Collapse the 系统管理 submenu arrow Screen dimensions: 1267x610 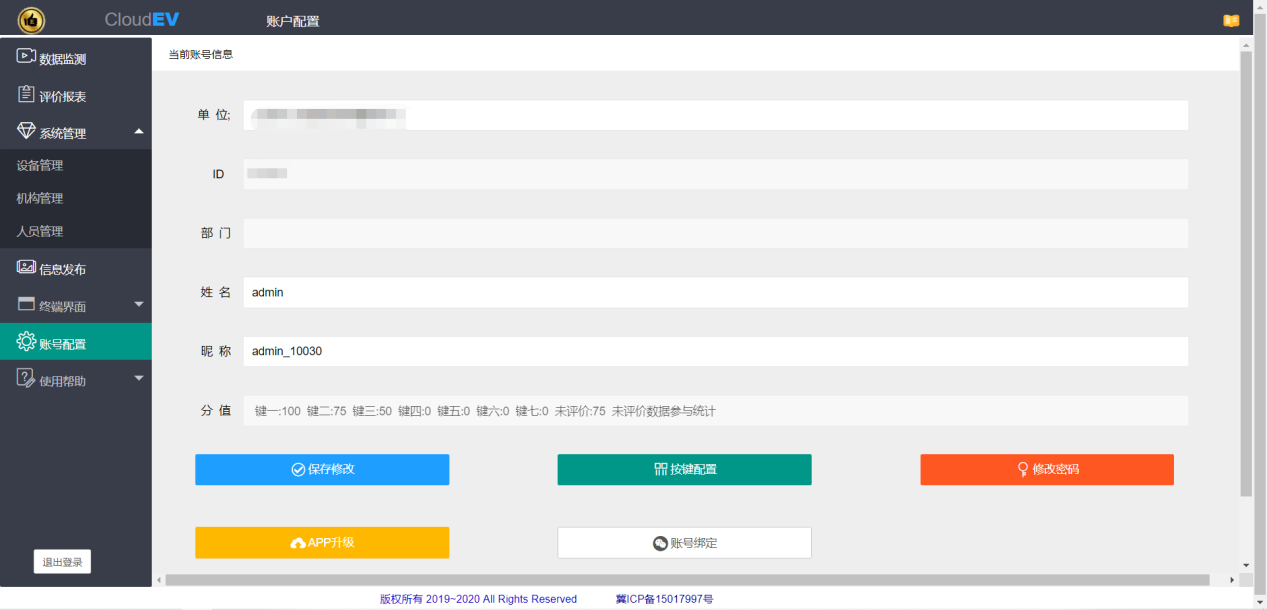point(140,129)
